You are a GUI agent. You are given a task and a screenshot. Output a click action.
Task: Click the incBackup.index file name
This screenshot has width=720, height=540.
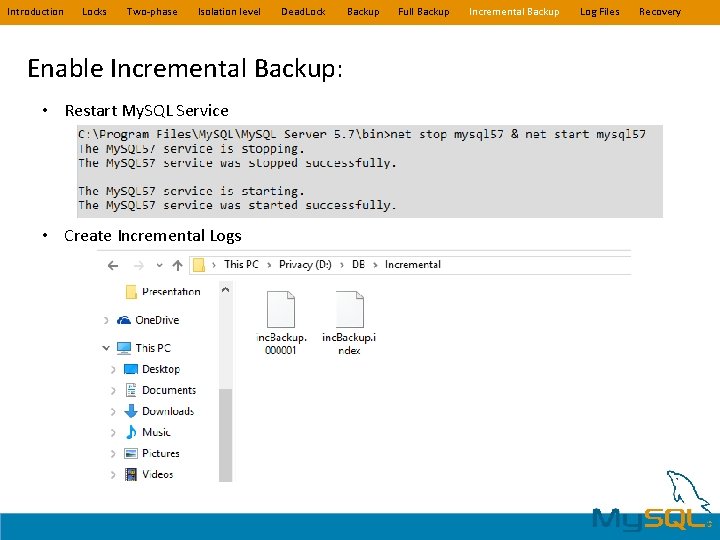tap(349, 344)
